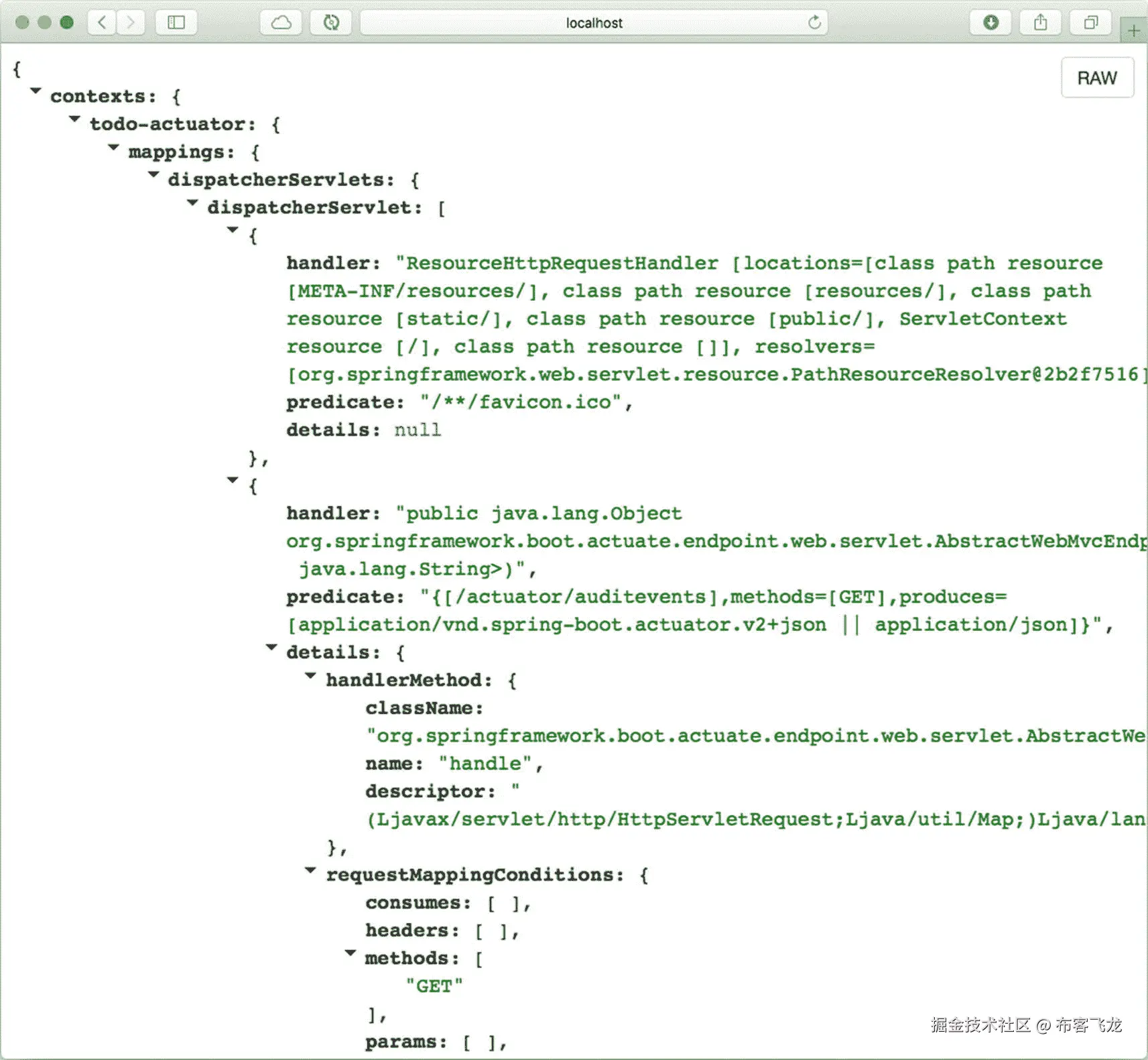Collapse the contexts node

[x=36, y=91]
